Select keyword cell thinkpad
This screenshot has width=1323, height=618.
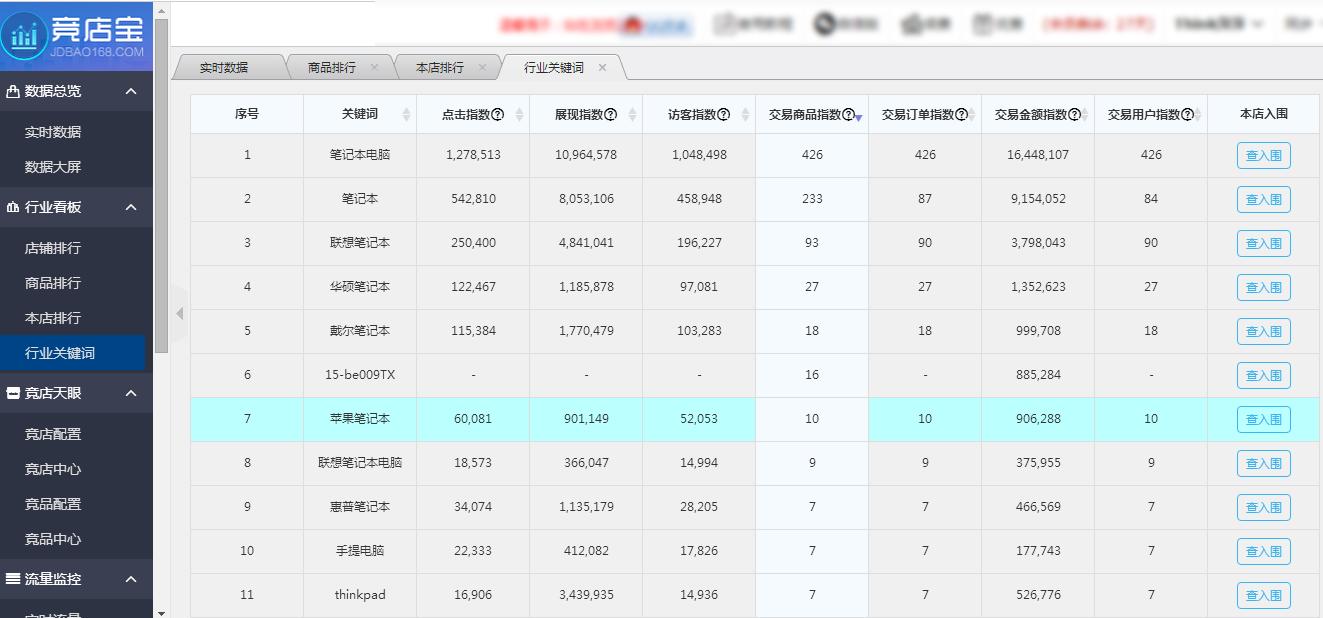coord(360,595)
